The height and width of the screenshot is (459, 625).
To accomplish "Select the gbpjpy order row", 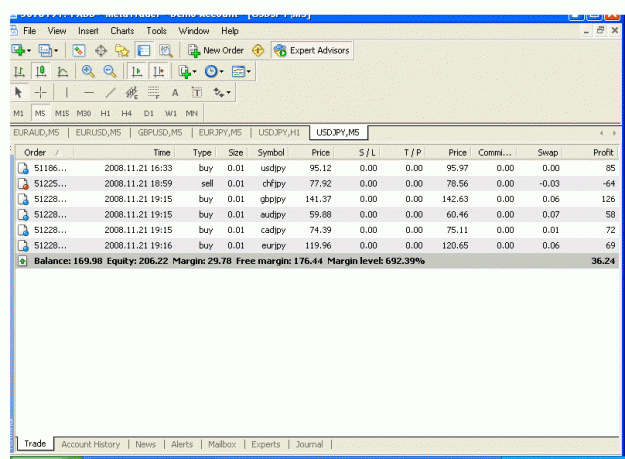I will click(317, 199).
